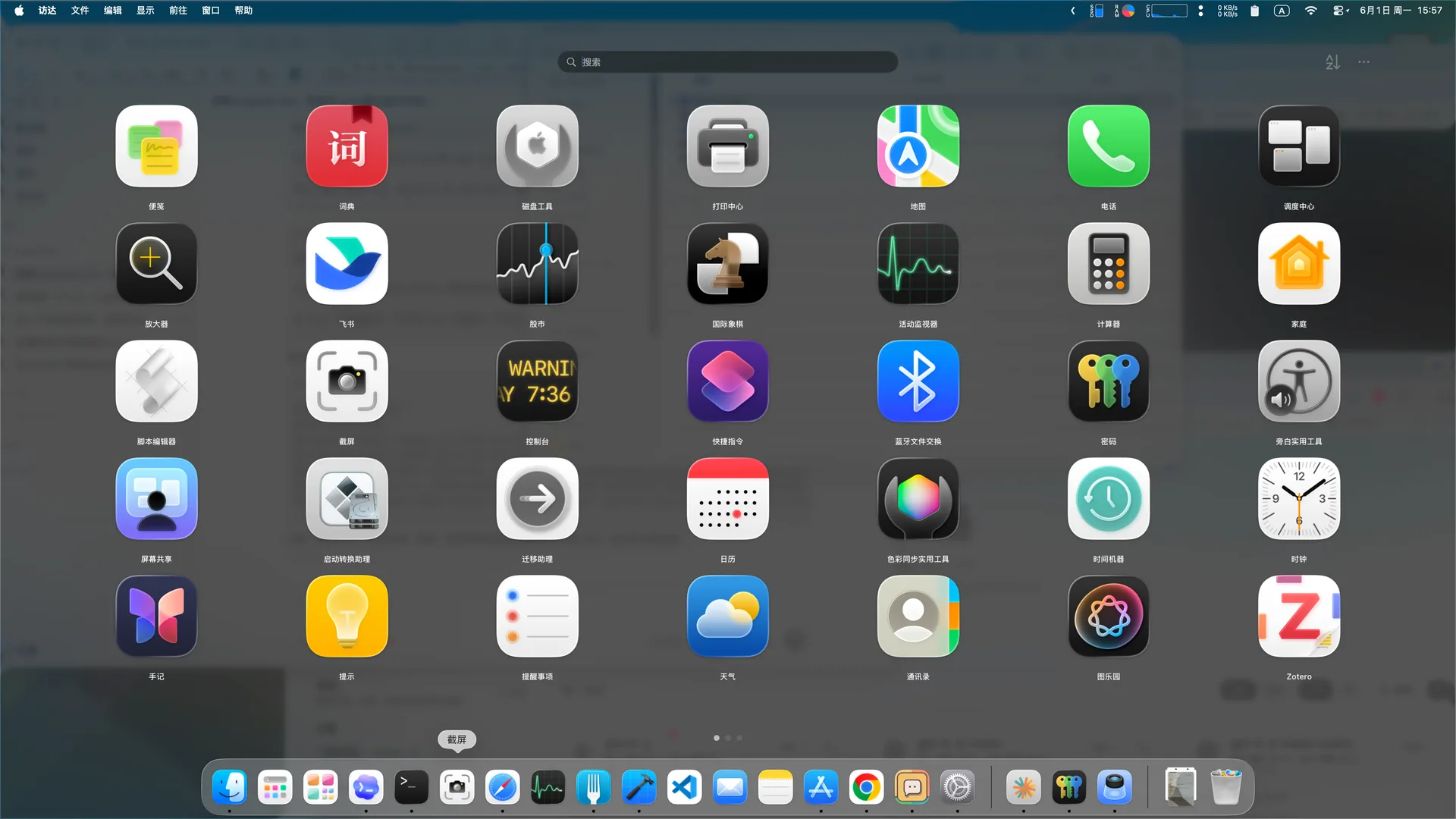This screenshot has width=1456, height=819.
Task: Open the 天气 Weather app
Action: (x=727, y=617)
